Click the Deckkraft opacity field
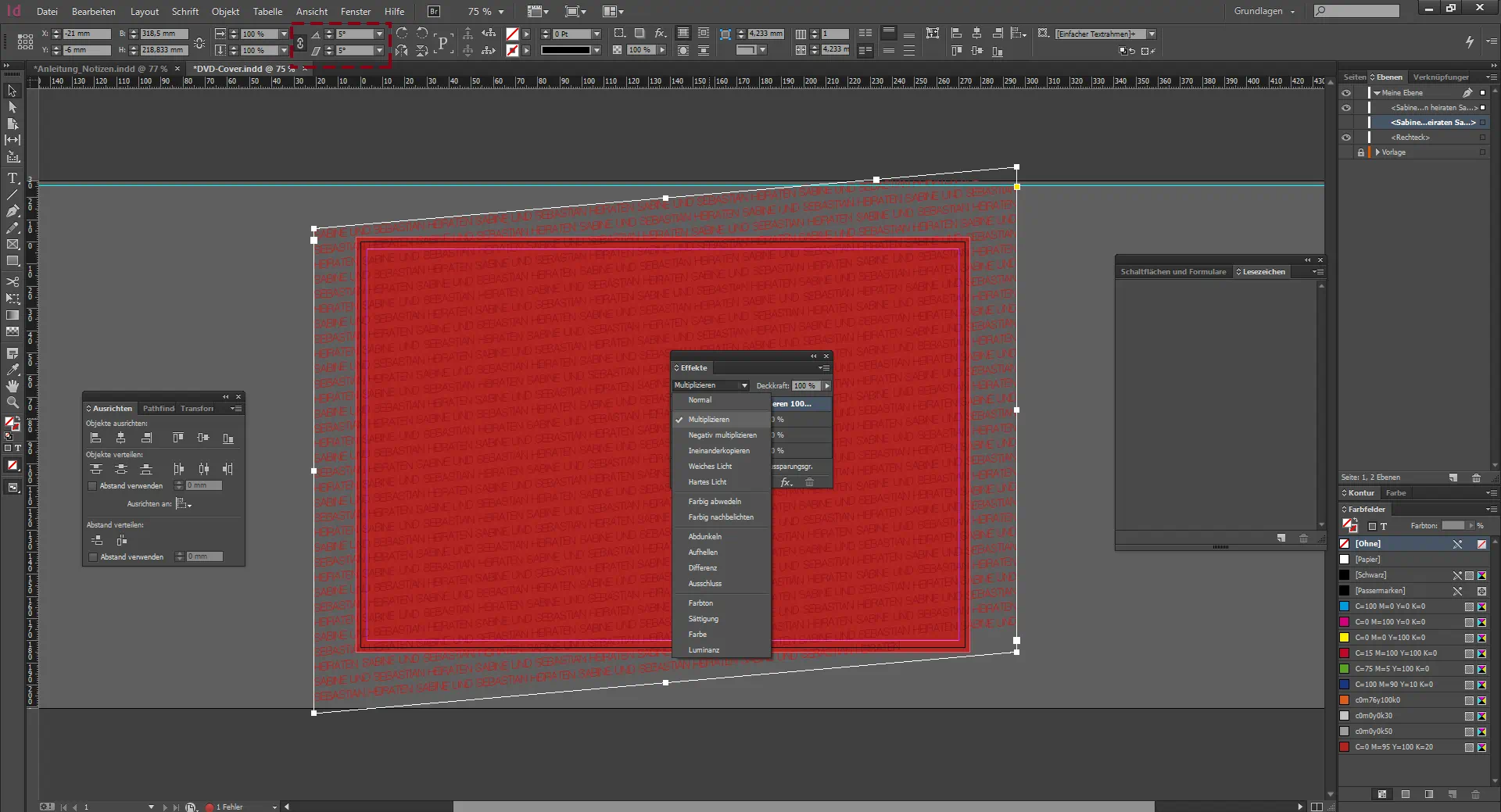 804,385
